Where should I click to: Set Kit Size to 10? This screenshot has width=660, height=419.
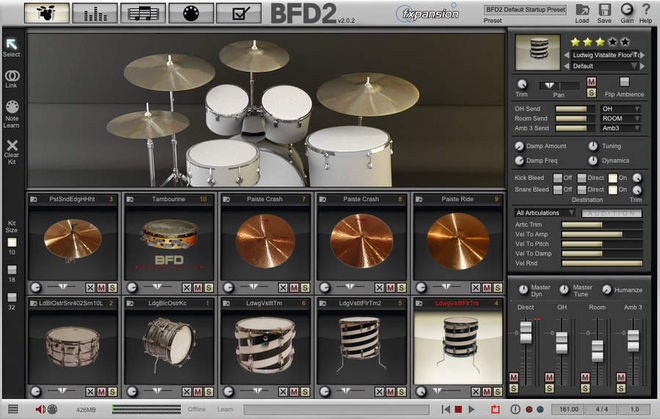(12, 242)
